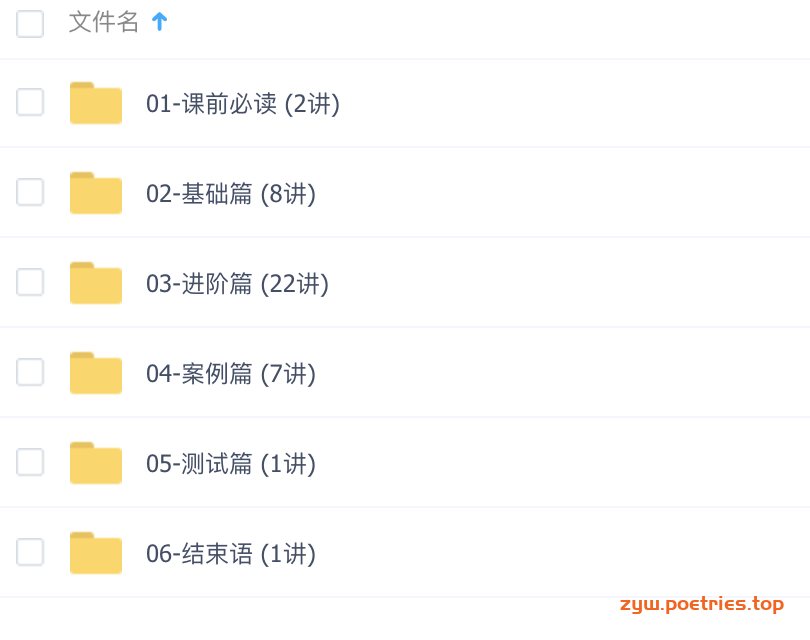Open the 06-结束语 folder icon
810x640 pixels.
coord(96,552)
